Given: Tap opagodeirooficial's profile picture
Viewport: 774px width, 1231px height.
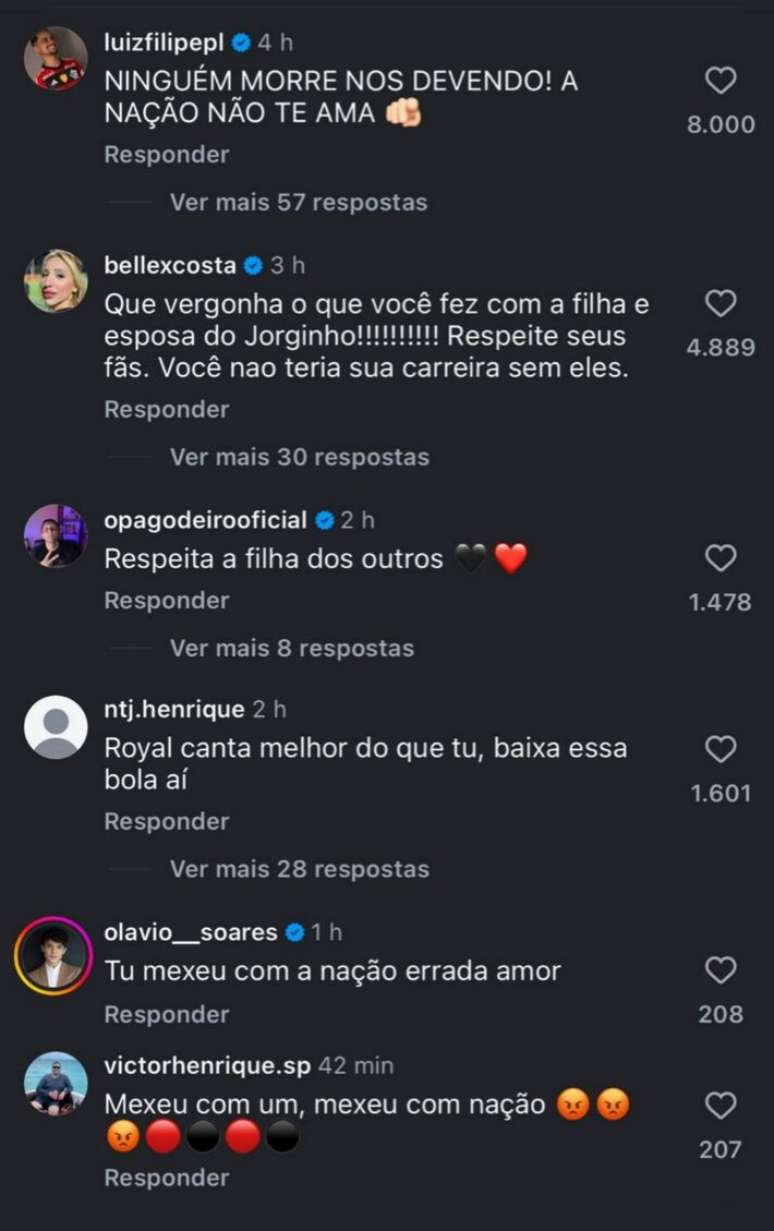Looking at the screenshot, I should [x=56, y=536].
